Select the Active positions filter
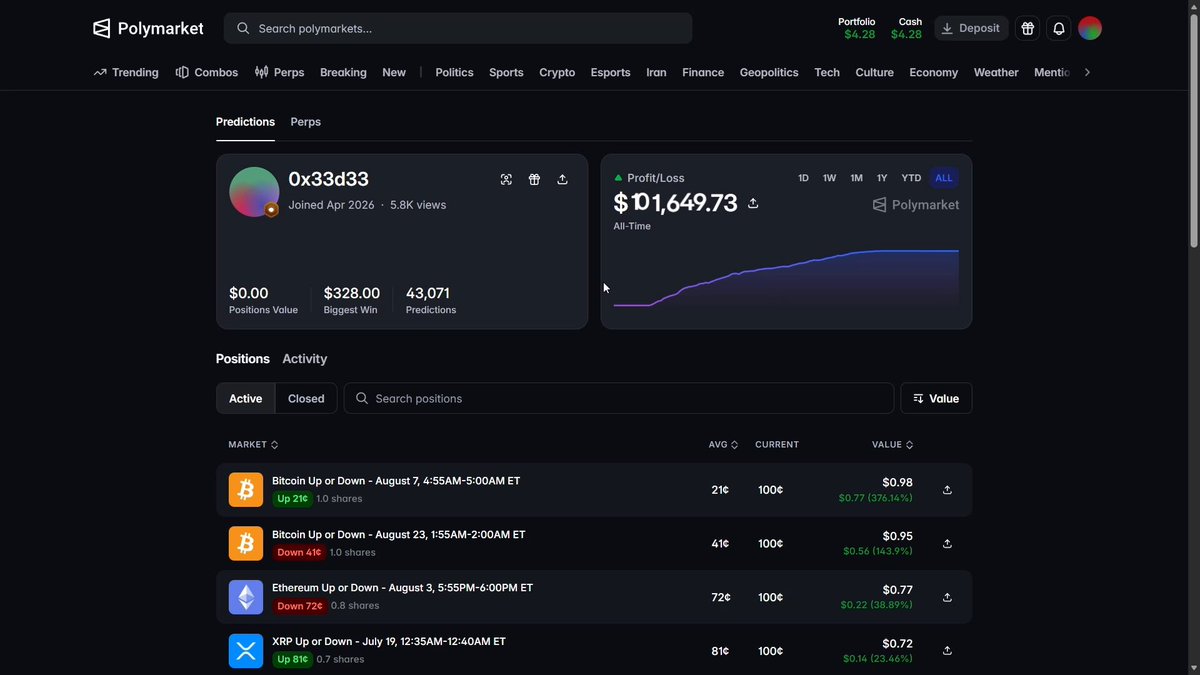1200x675 pixels. [246, 398]
